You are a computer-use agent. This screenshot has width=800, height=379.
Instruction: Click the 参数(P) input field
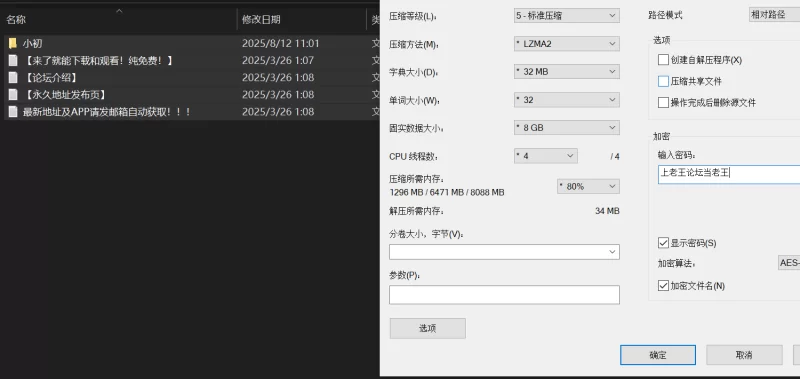(x=504, y=295)
